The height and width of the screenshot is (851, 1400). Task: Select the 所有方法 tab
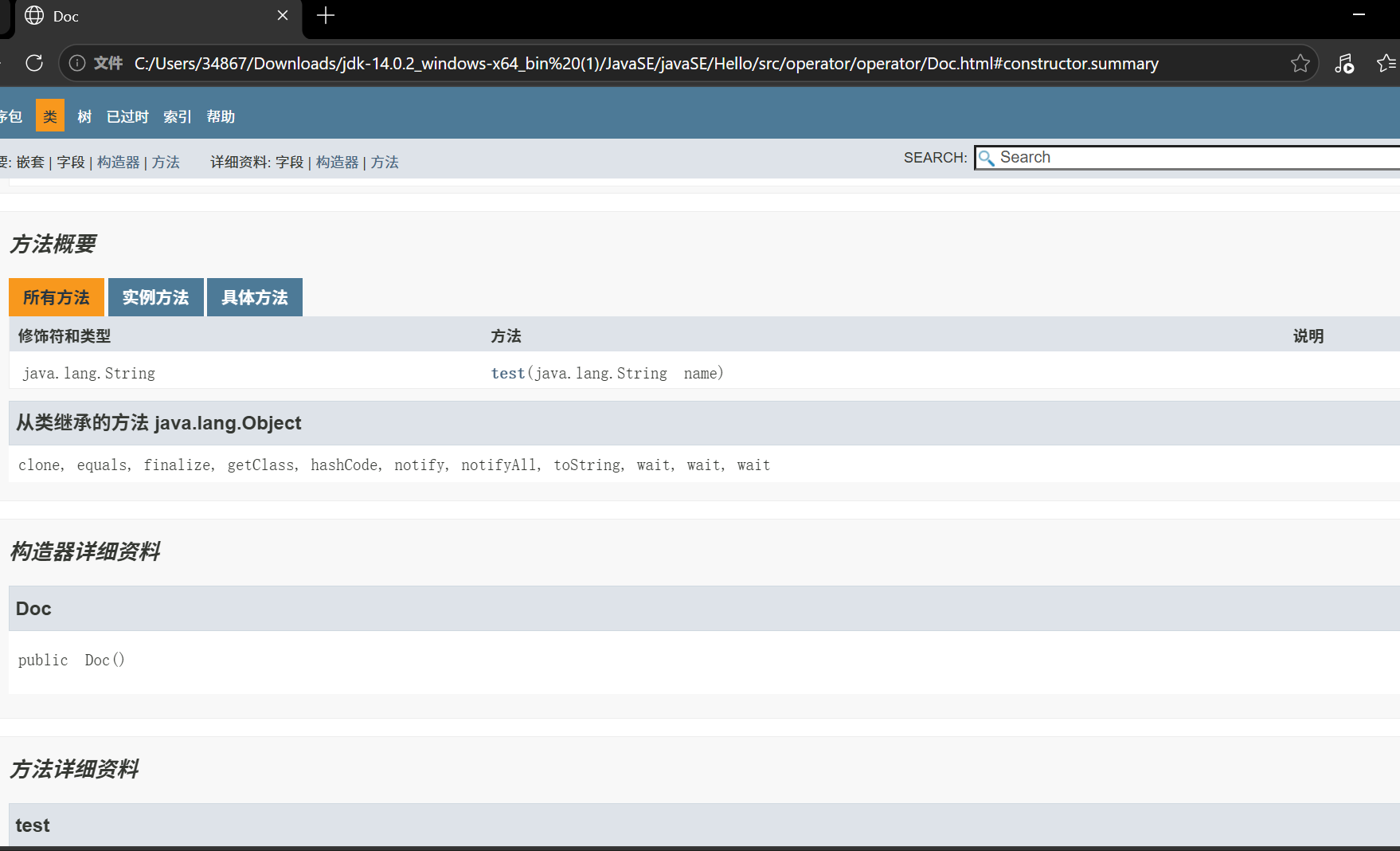[x=57, y=297]
